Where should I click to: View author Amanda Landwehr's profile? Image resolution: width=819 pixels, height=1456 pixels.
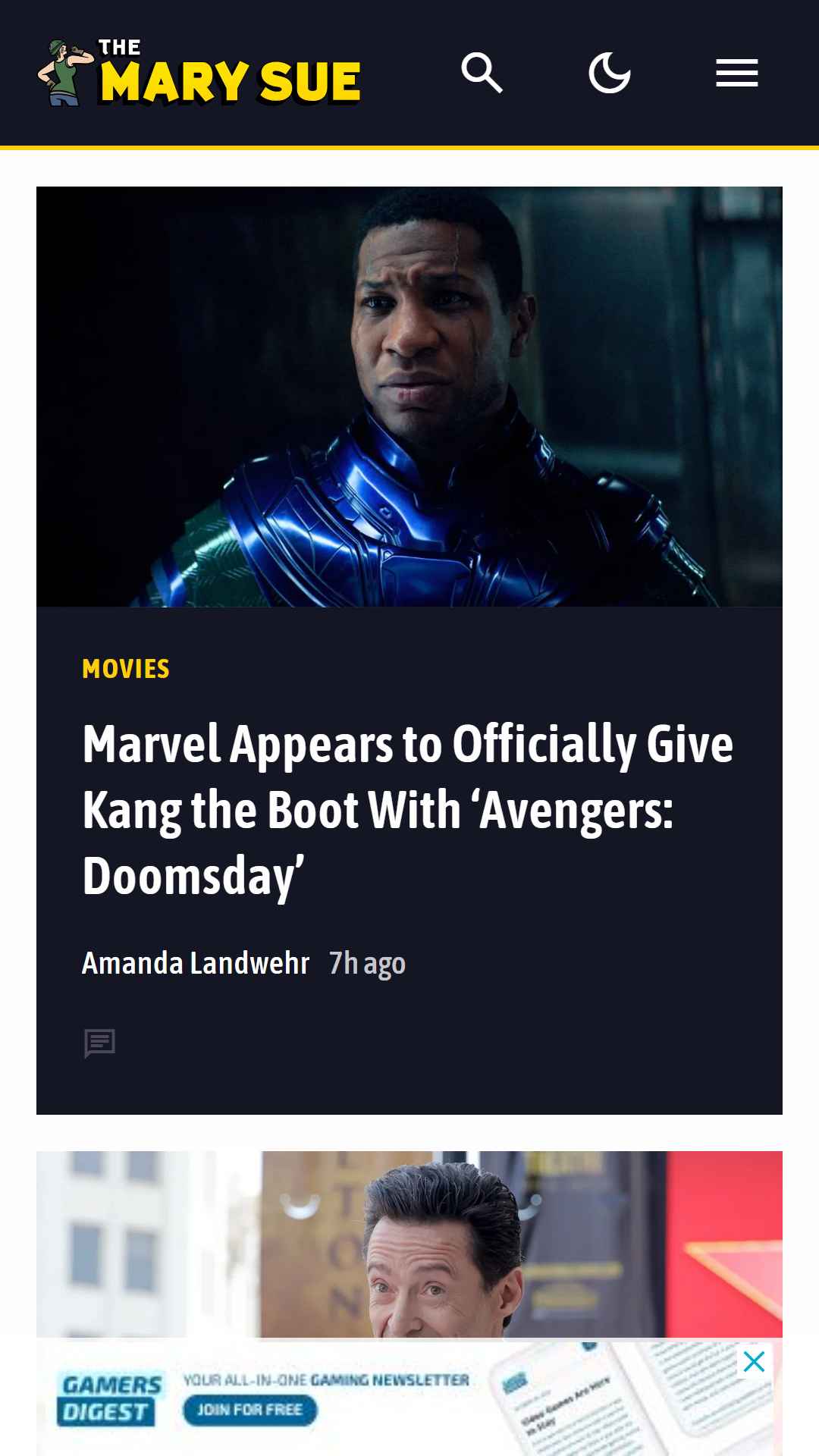point(196,963)
